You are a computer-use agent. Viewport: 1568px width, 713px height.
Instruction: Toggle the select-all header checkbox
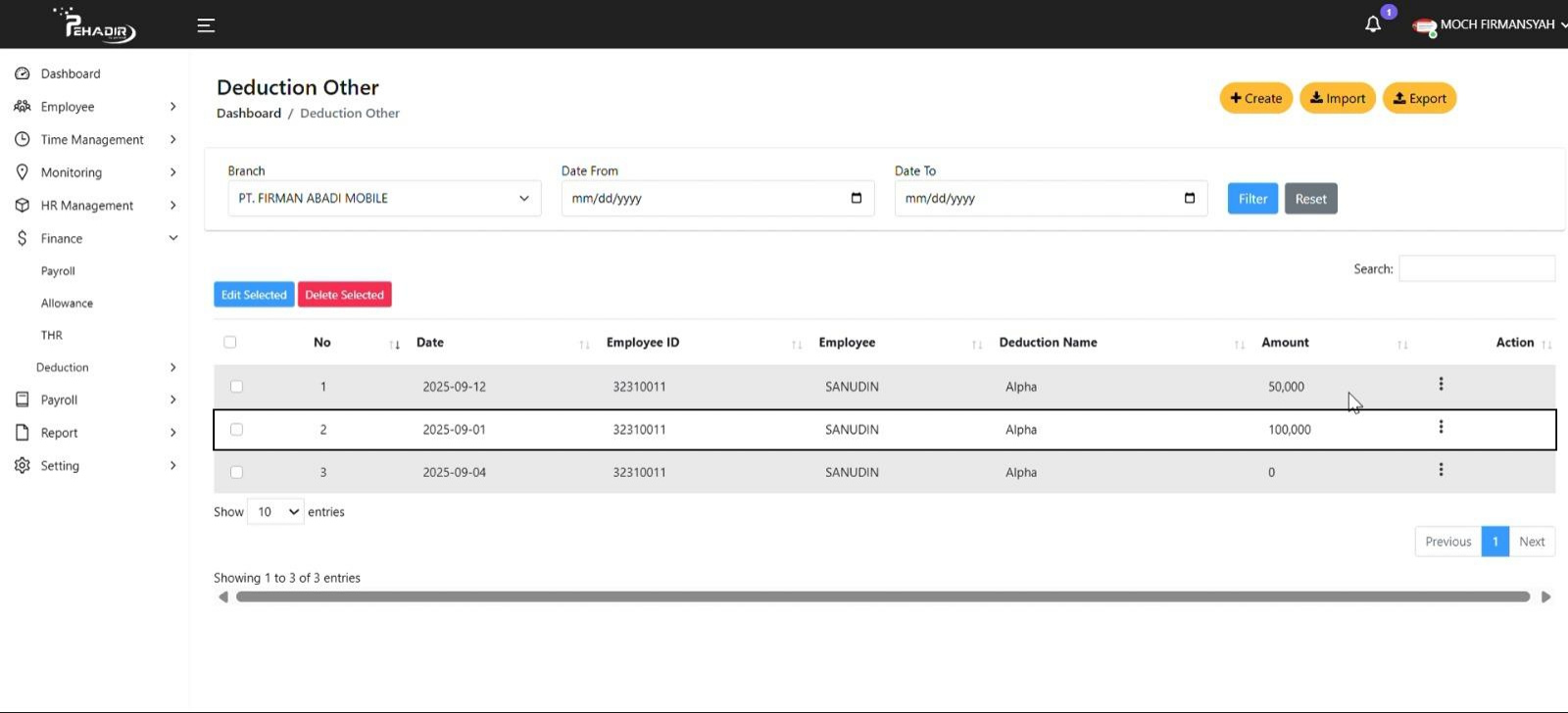point(230,342)
